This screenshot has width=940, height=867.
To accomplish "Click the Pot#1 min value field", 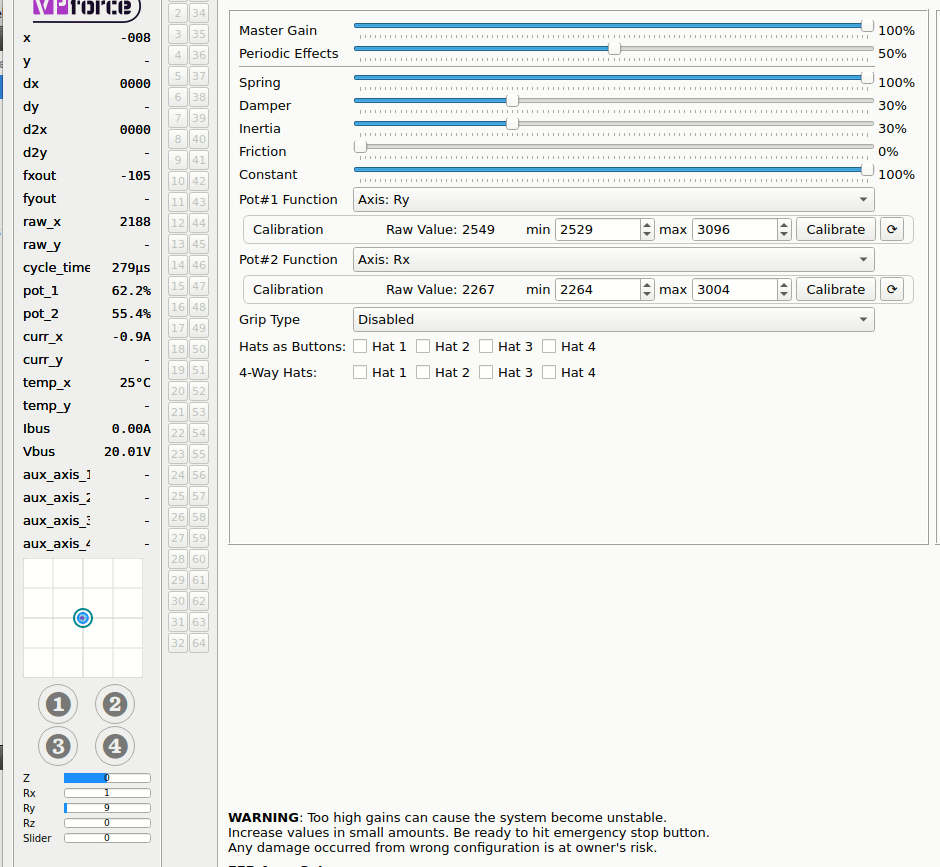I will pyautogui.click(x=597, y=229).
